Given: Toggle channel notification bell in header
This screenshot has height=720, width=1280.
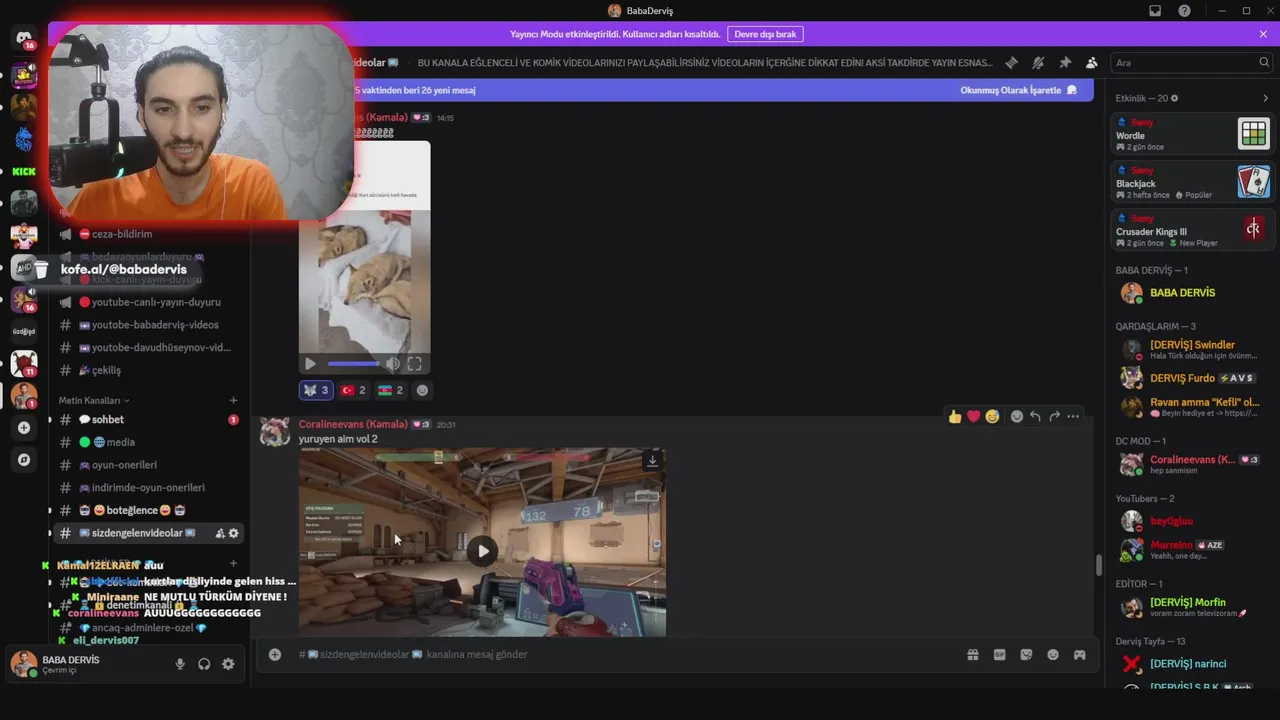Looking at the screenshot, I should tap(1038, 62).
